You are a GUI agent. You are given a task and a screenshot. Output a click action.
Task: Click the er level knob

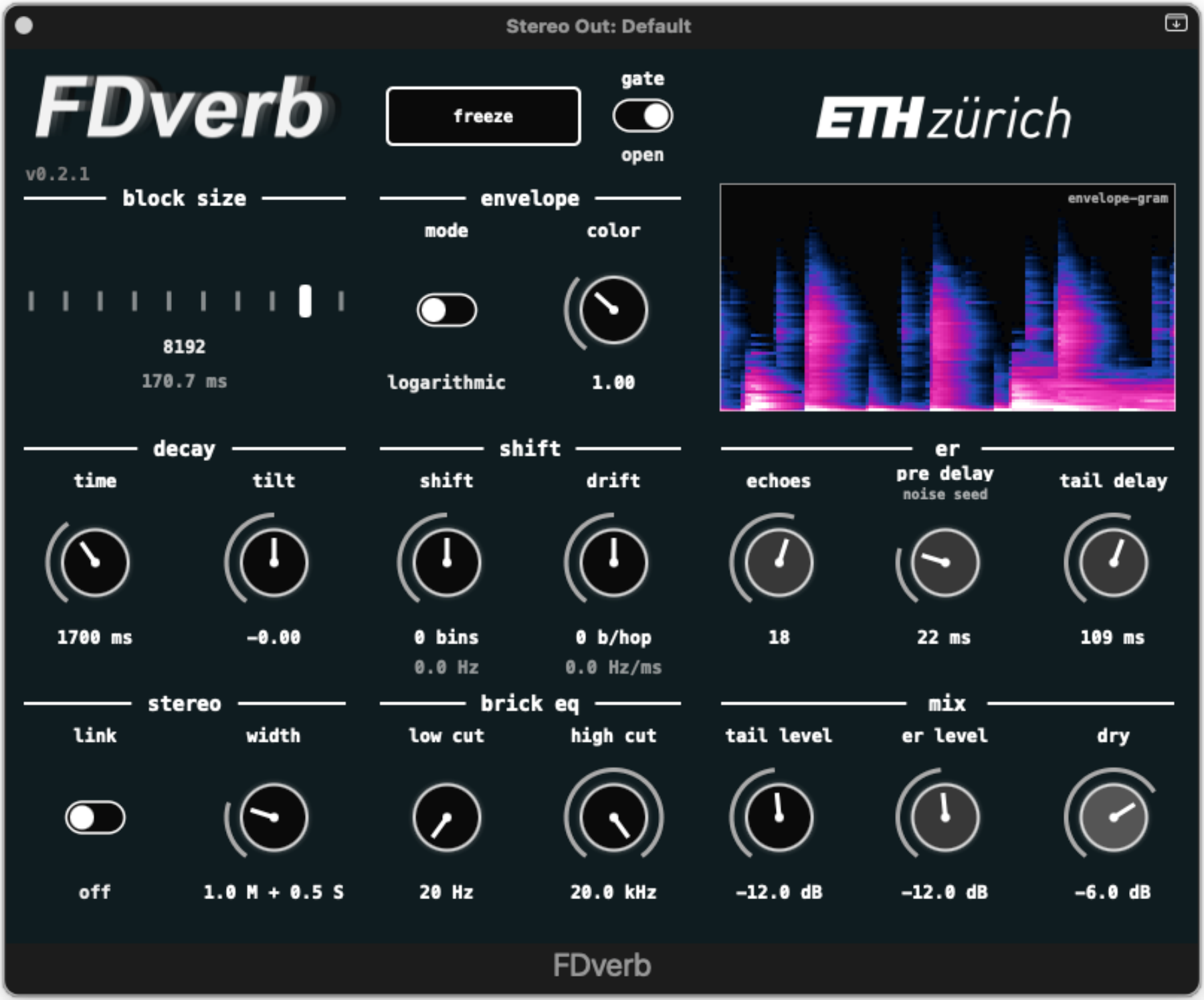pyautogui.click(x=944, y=817)
